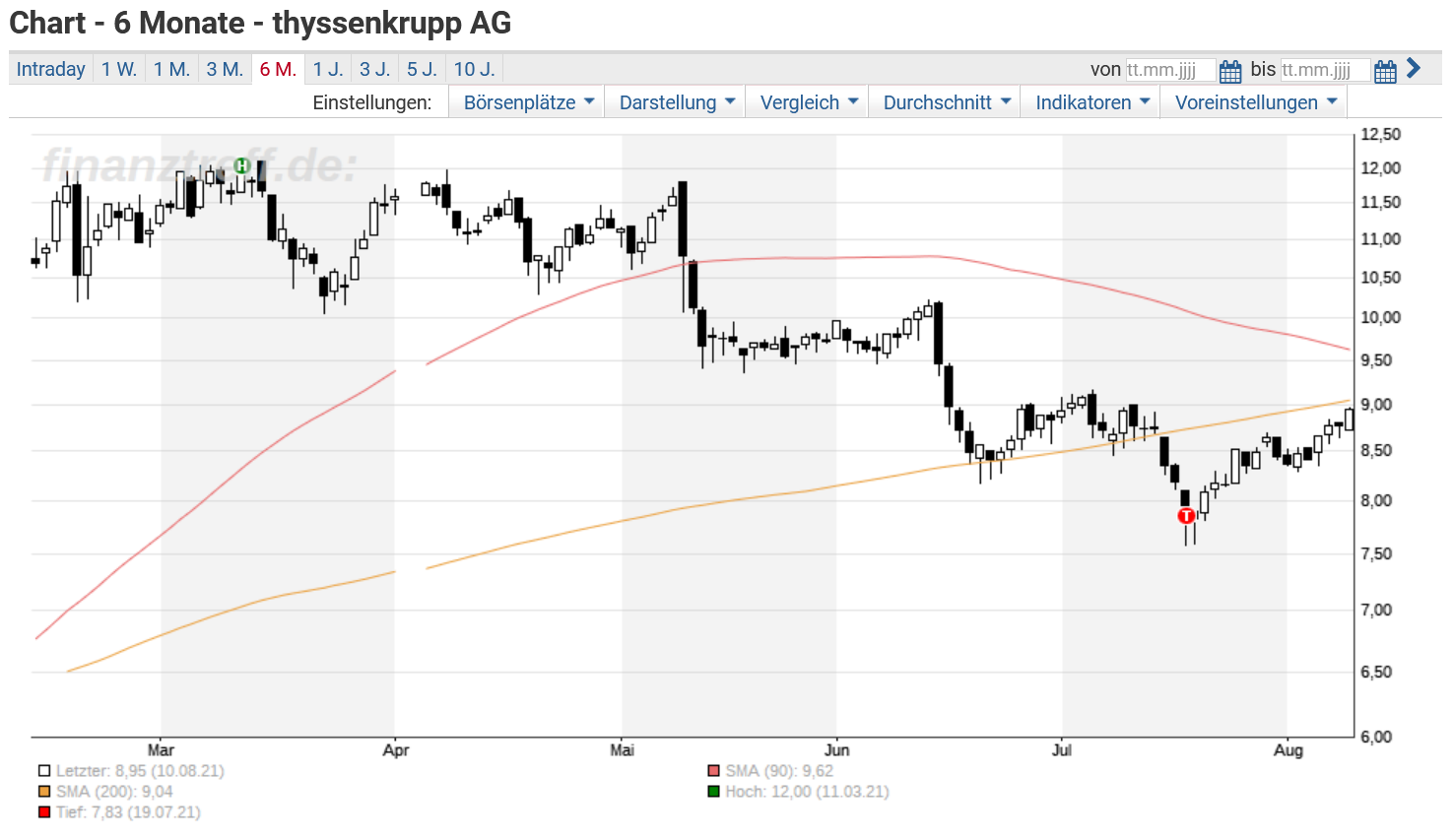Click legend text 'Letzter: 8,95 (10.08.21)'
The height and width of the screenshot is (840, 1454).
(140, 771)
